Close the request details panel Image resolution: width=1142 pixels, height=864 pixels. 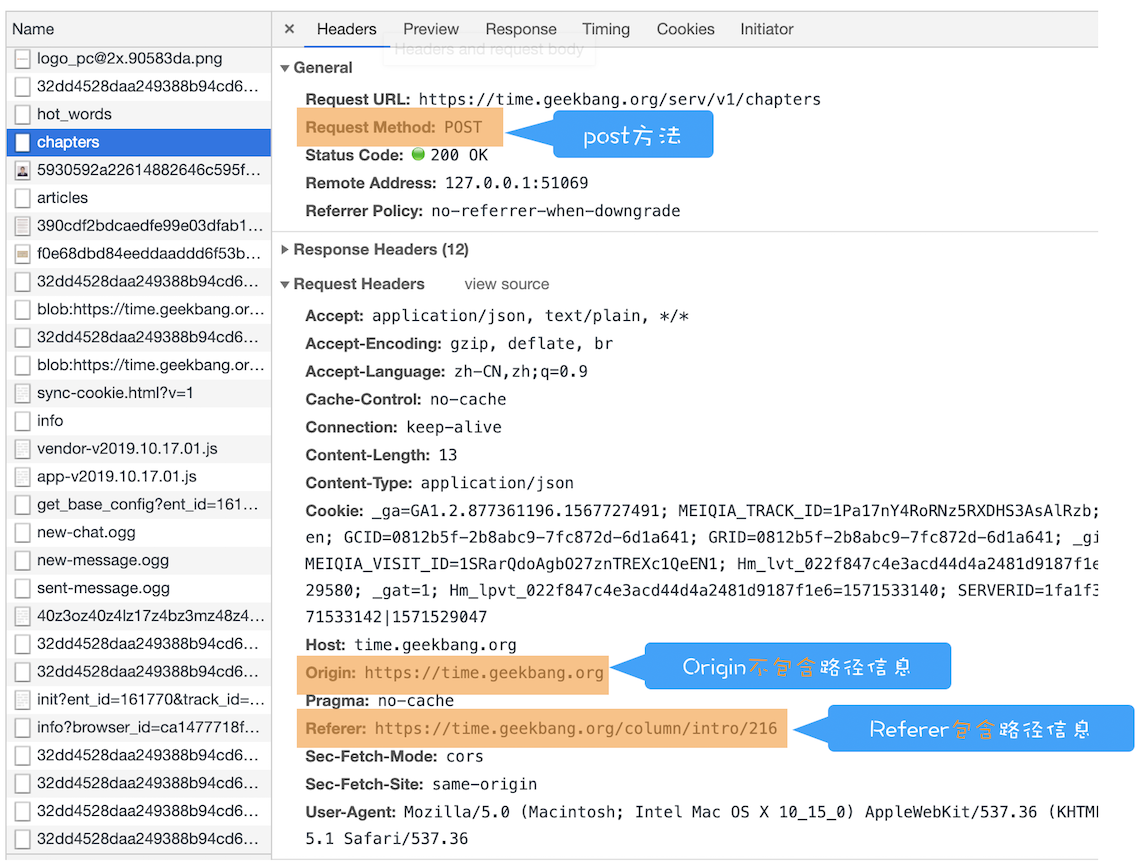[x=289, y=29]
